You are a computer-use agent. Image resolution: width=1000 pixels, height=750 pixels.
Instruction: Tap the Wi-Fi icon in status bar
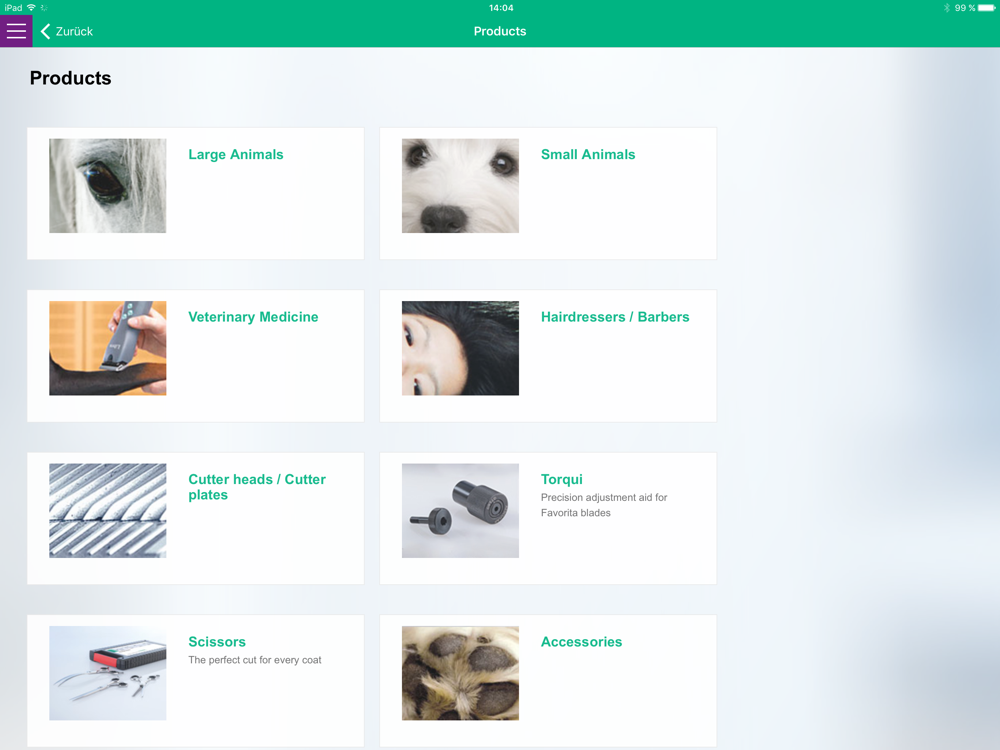(x=31, y=8)
